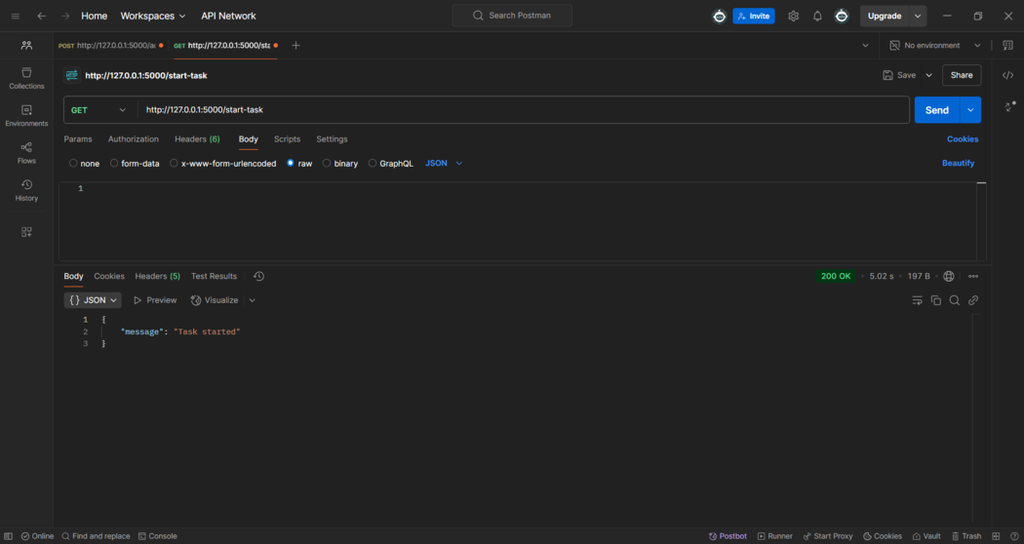The width and height of the screenshot is (1024, 544).
Task: Switch to the Headers request tab
Action: 197,139
